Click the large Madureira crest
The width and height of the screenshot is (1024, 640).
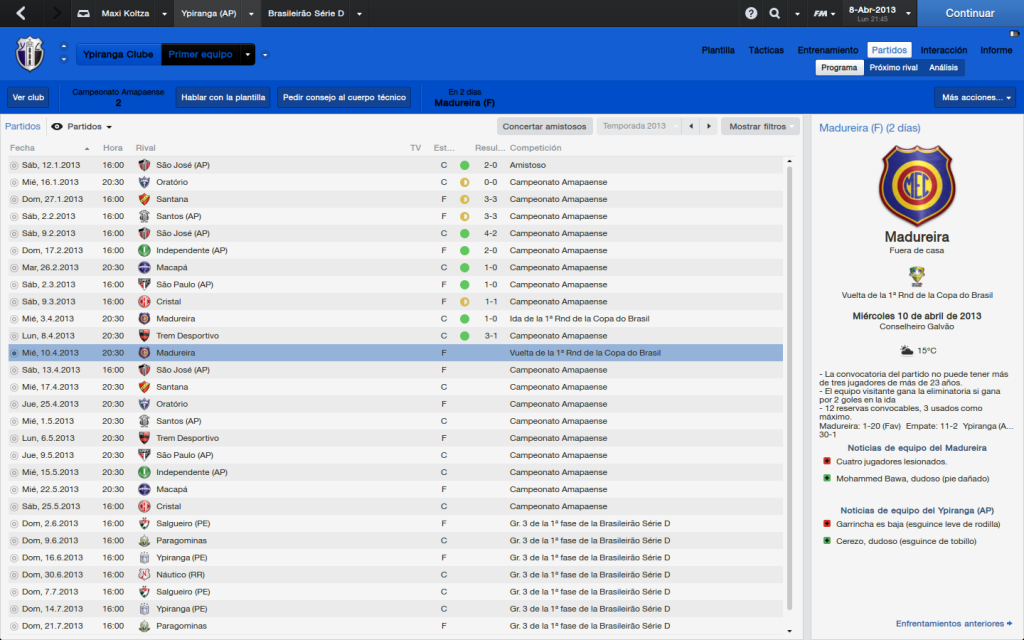(917, 185)
